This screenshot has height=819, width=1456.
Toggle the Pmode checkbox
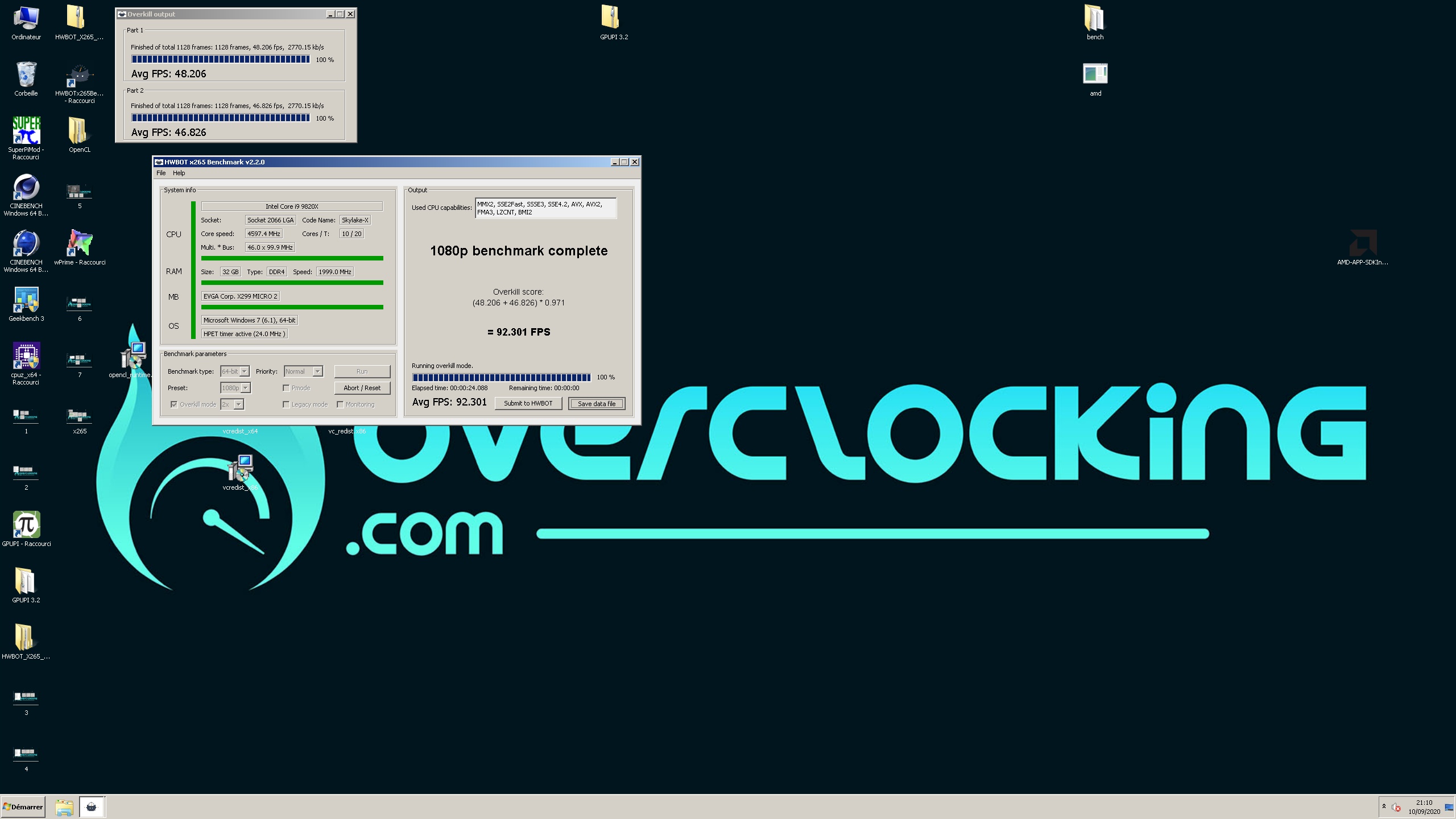coord(286,388)
